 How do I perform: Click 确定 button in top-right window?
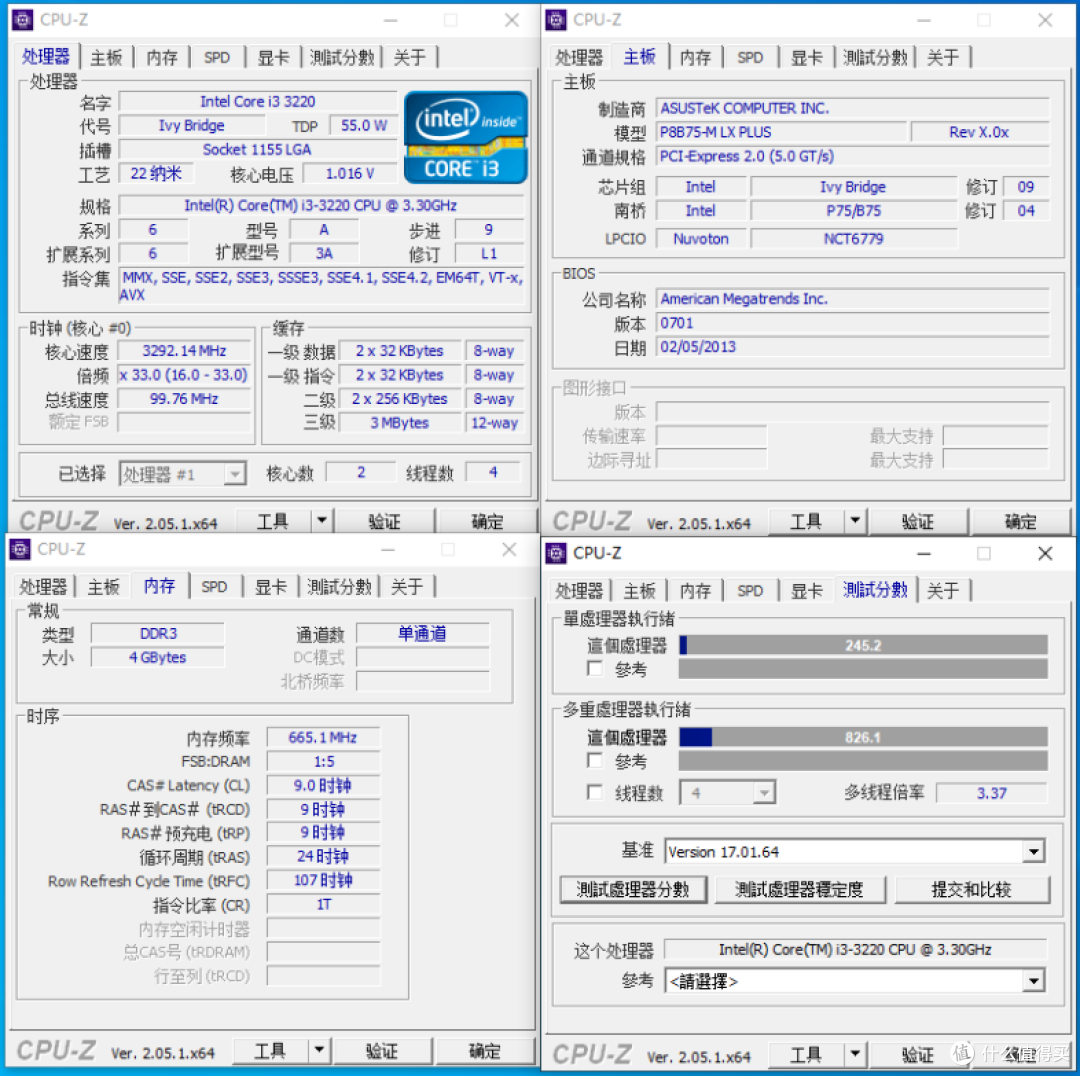(x=1021, y=521)
